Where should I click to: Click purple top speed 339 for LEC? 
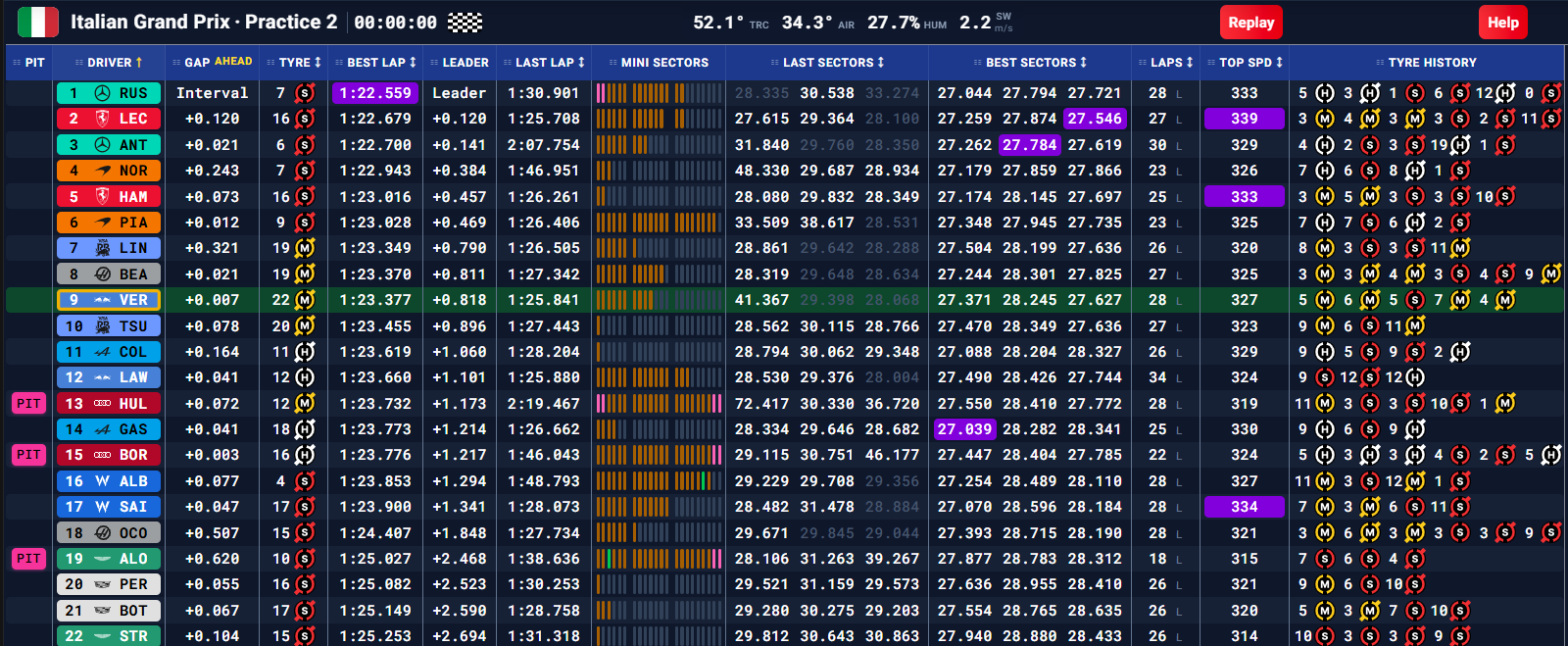[x=1245, y=119]
